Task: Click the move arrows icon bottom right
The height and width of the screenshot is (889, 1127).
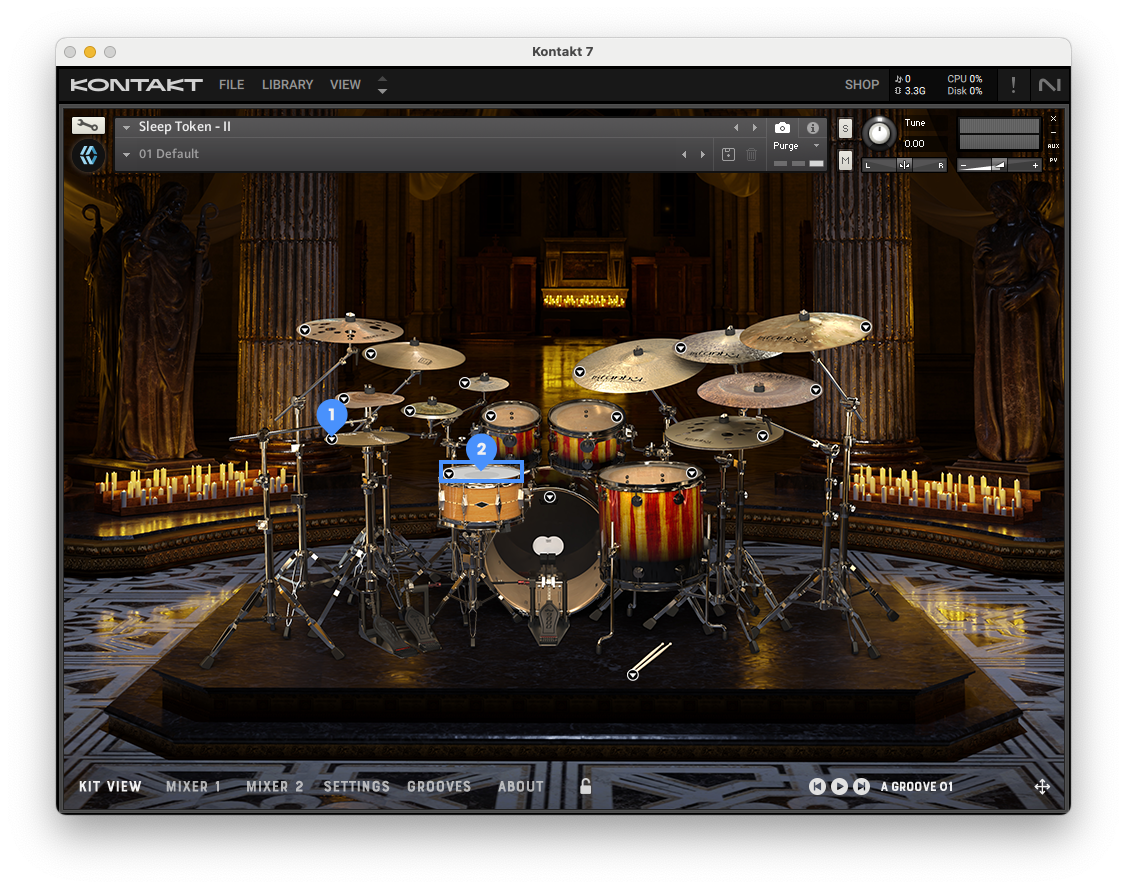Action: (1042, 787)
